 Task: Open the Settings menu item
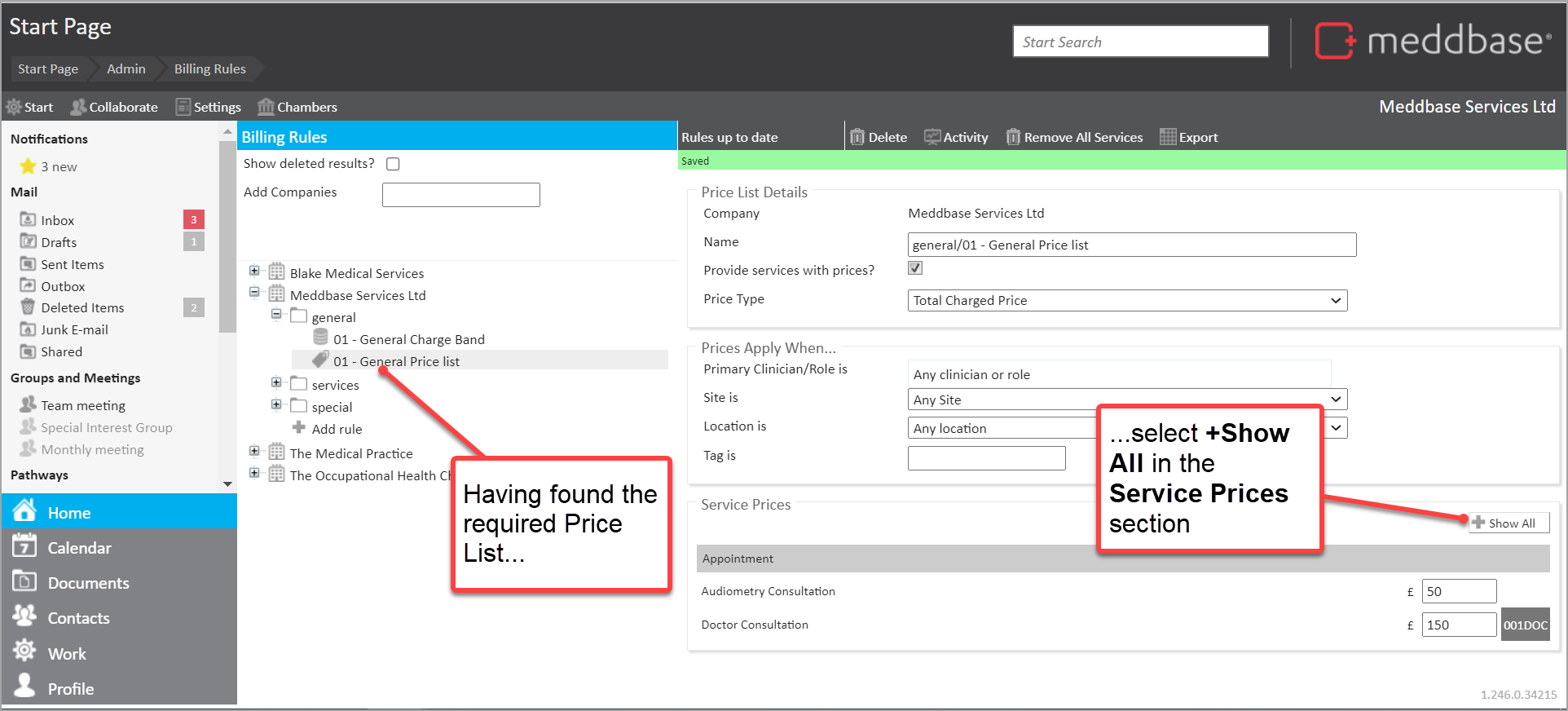click(x=209, y=107)
